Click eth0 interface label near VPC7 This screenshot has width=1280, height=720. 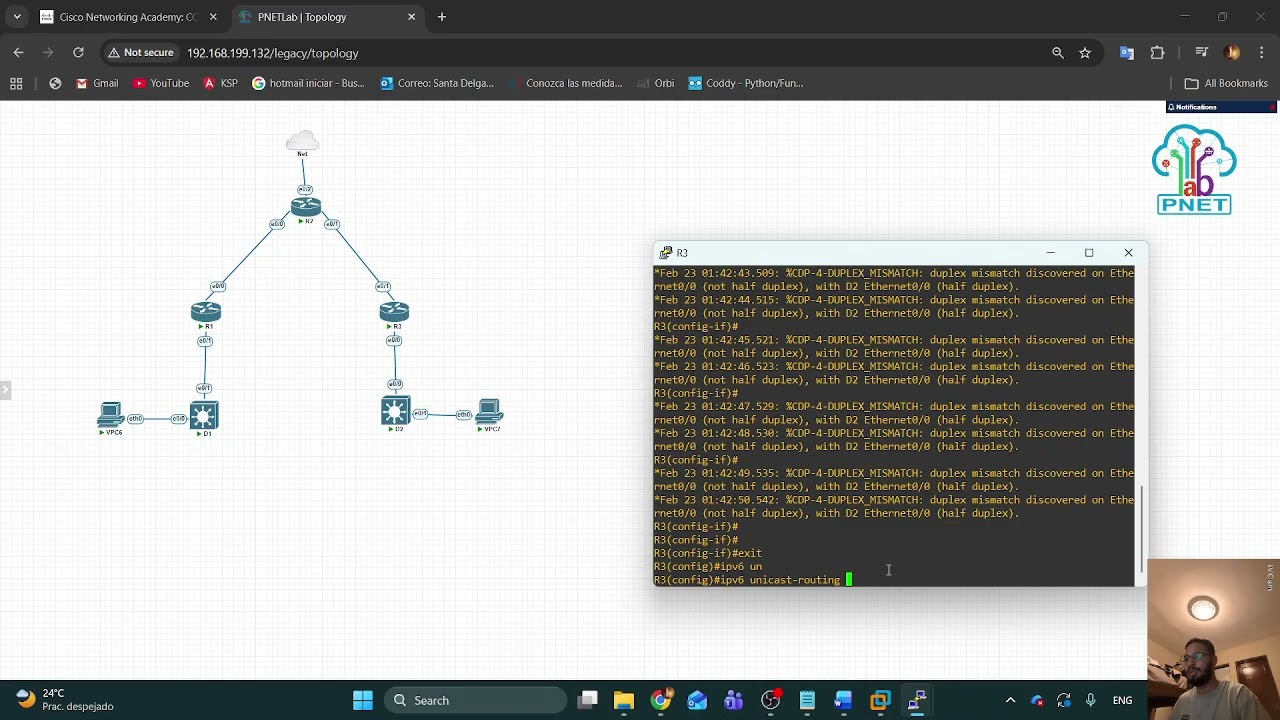tap(464, 414)
